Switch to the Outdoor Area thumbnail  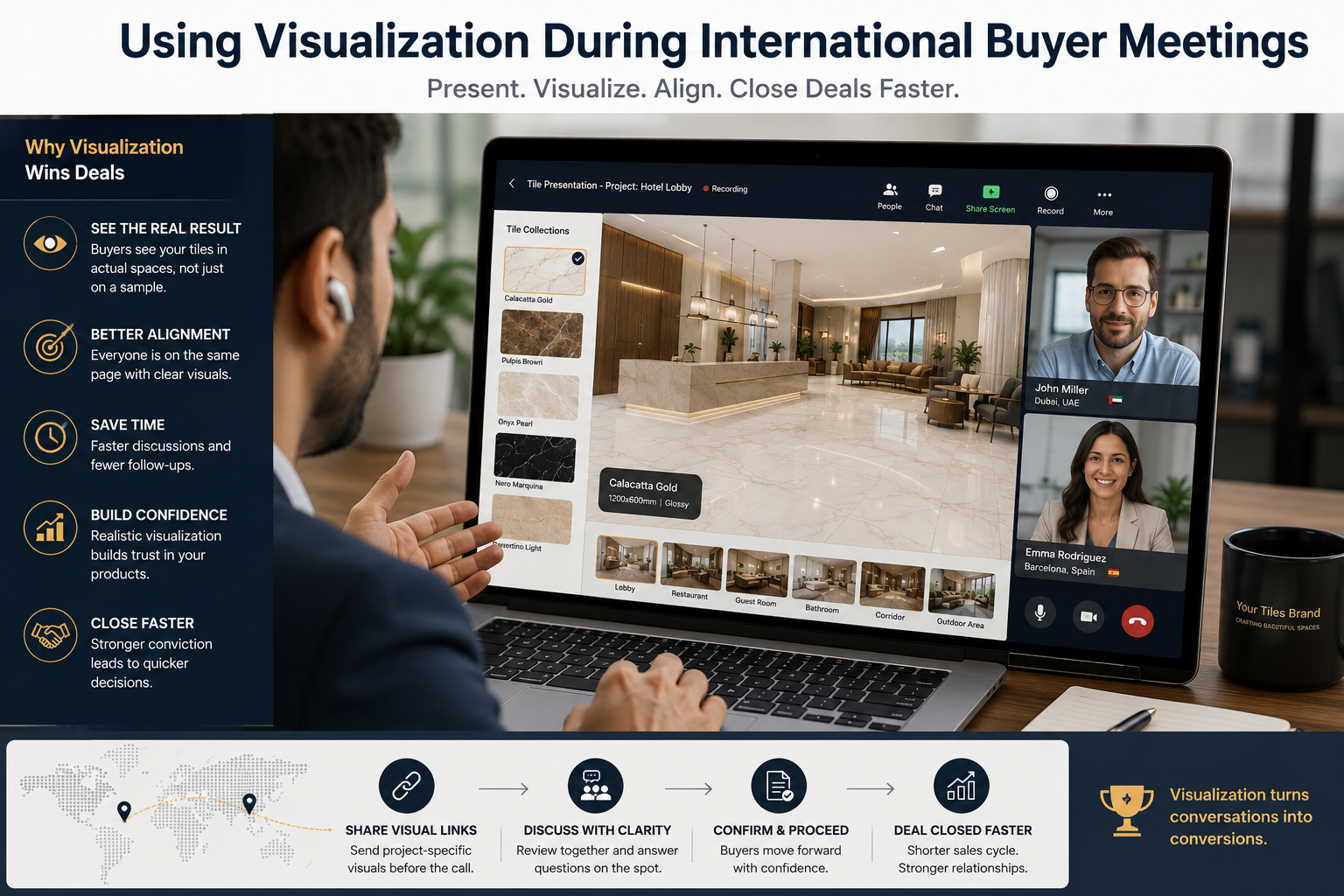962,593
